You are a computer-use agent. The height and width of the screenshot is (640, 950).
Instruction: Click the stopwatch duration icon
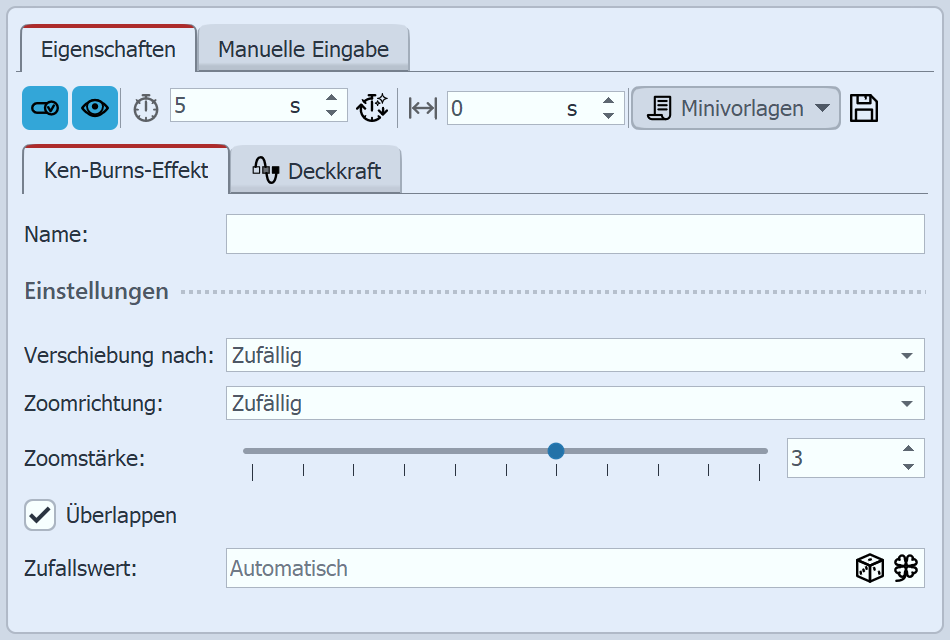146,108
